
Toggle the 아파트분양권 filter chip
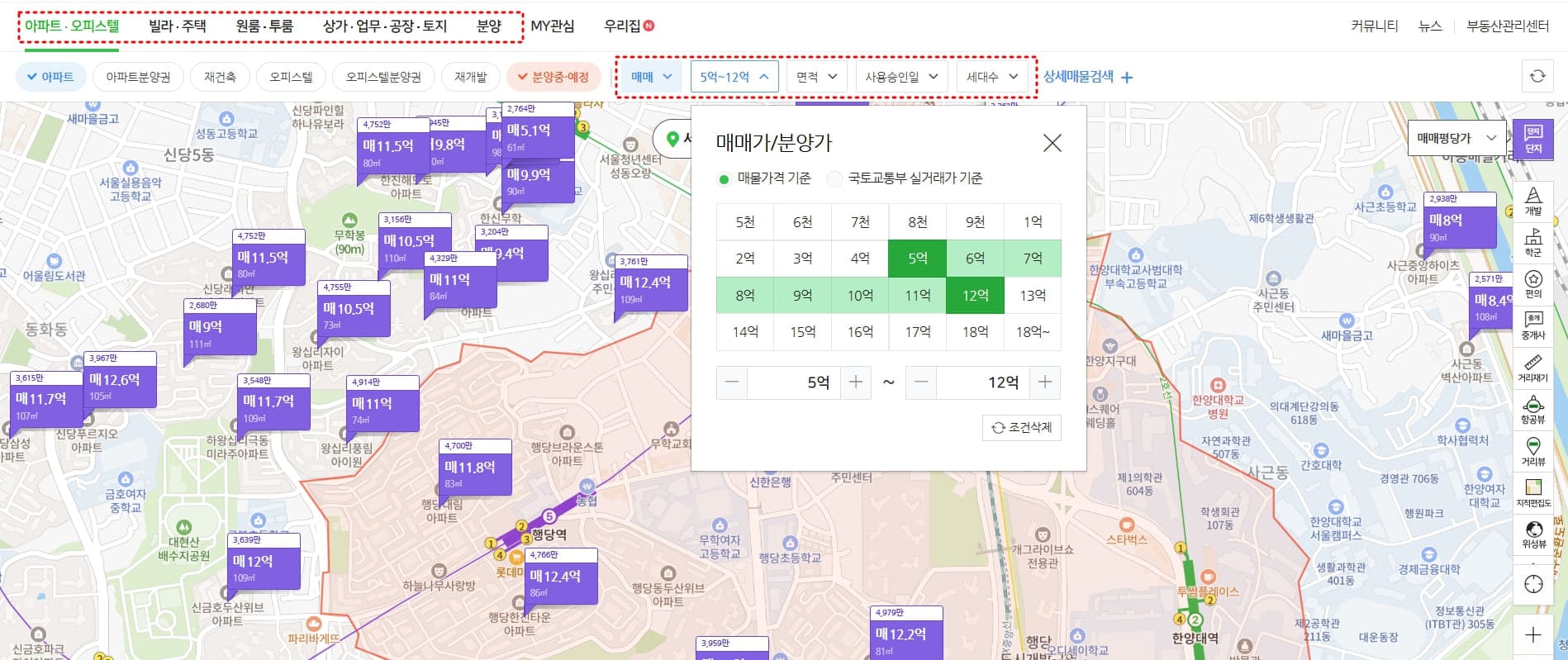tap(138, 77)
